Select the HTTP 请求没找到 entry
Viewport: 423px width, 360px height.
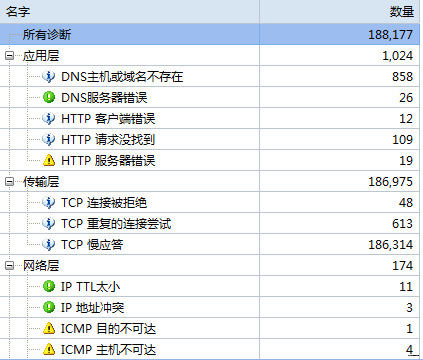click(108, 140)
